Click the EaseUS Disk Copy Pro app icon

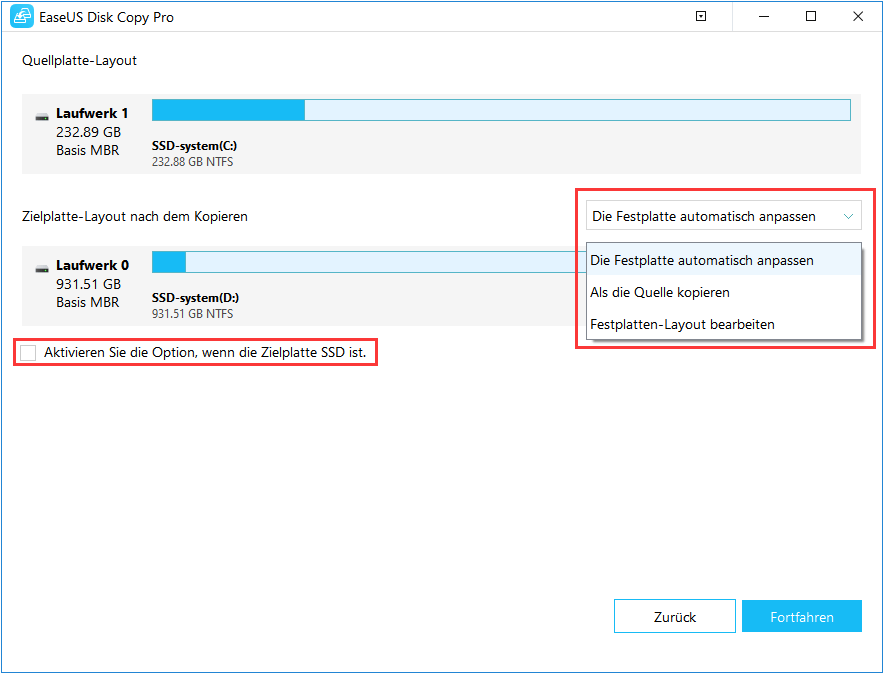(22, 17)
